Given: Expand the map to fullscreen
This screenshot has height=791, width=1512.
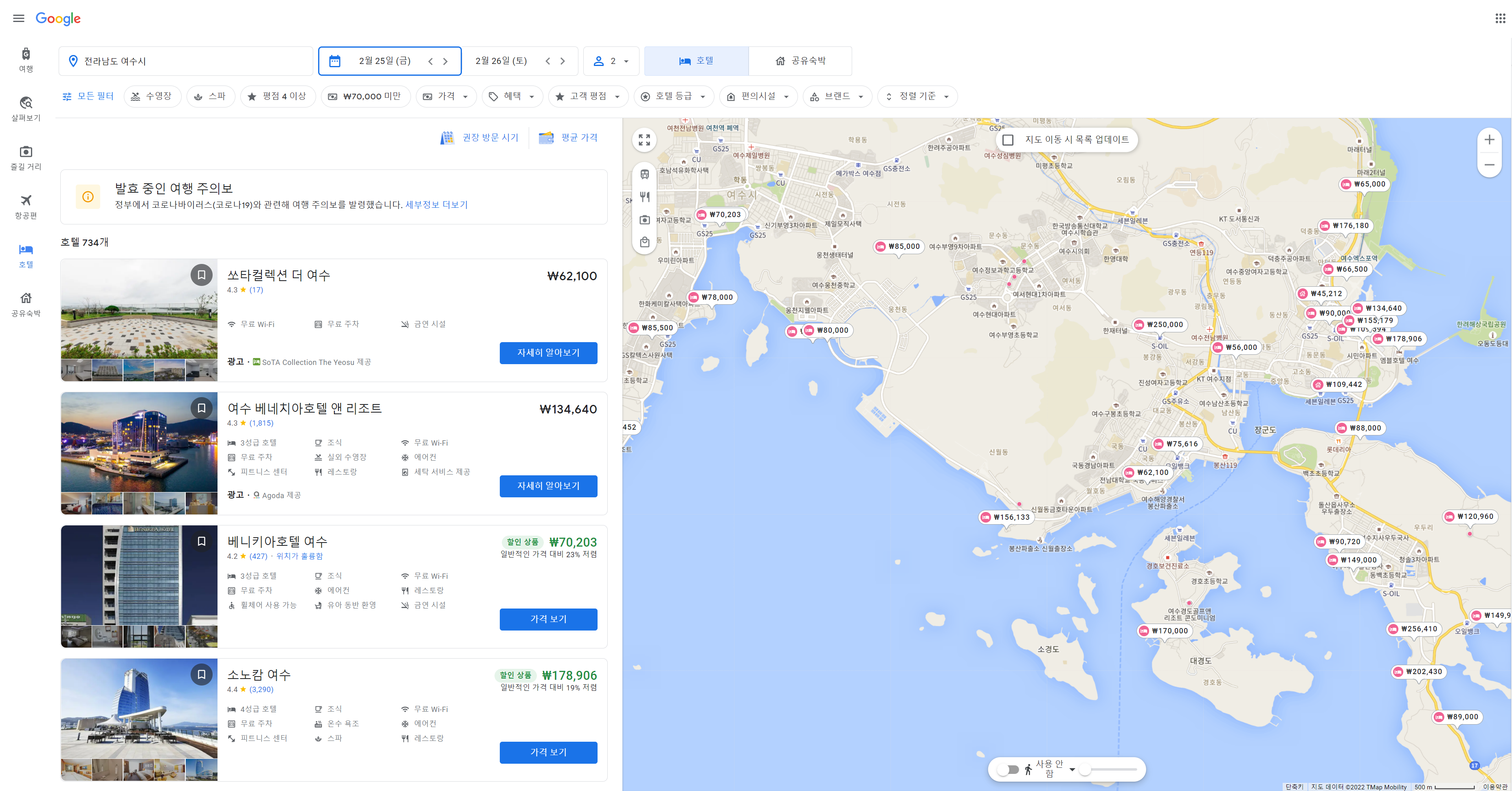Looking at the screenshot, I should point(644,140).
